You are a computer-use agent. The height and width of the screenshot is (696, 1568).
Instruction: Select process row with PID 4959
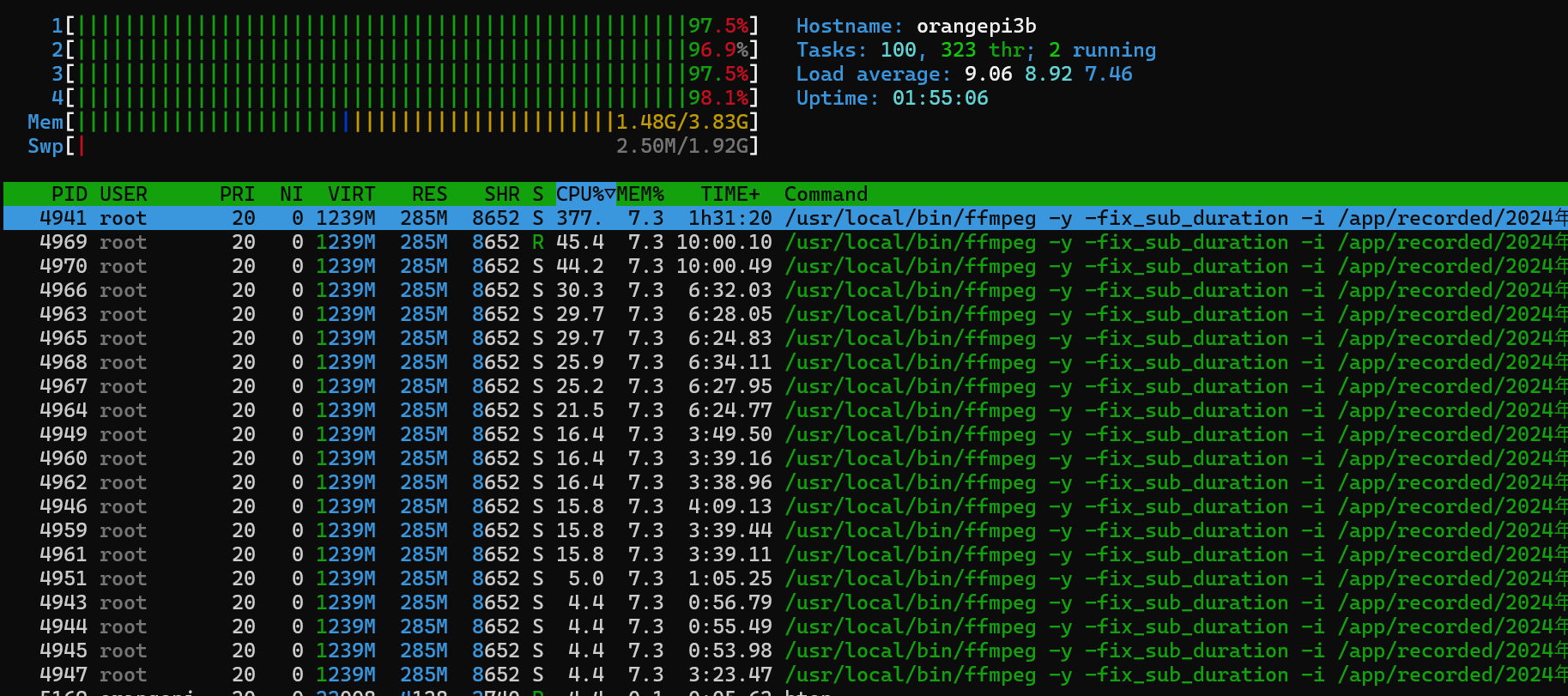click(x=785, y=530)
